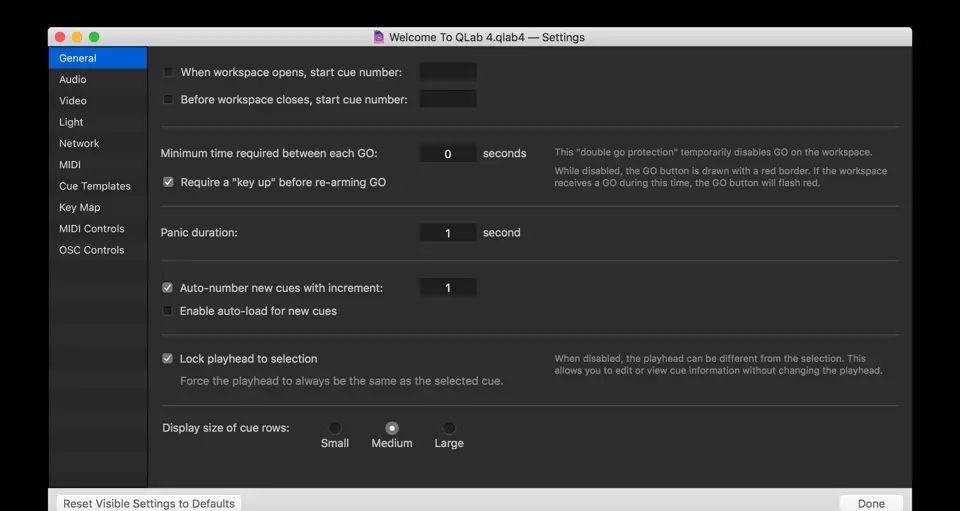The image size is (960, 511).
Task: Click the Done button
Action: coord(871,504)
